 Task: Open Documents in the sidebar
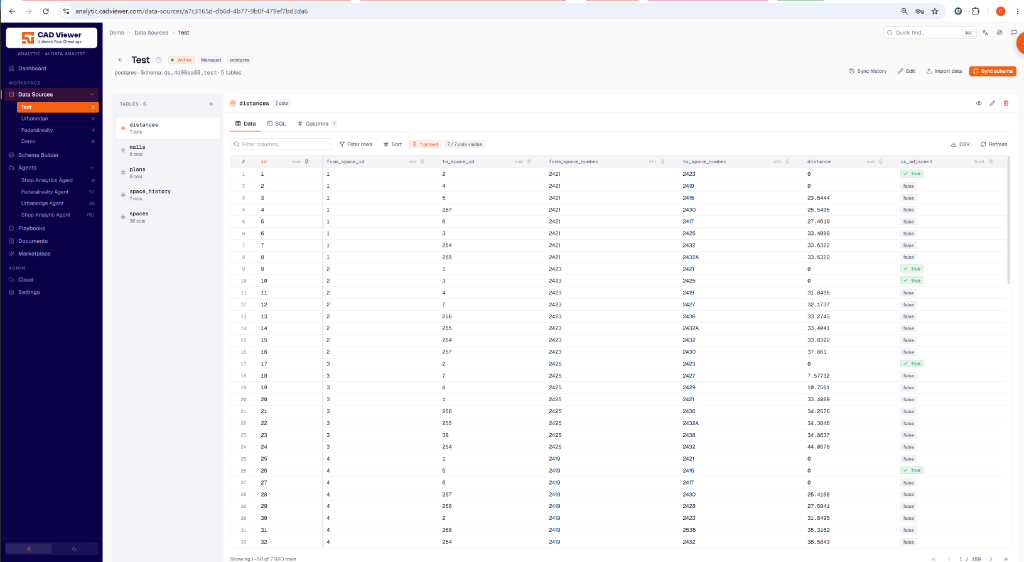point(33,241)
